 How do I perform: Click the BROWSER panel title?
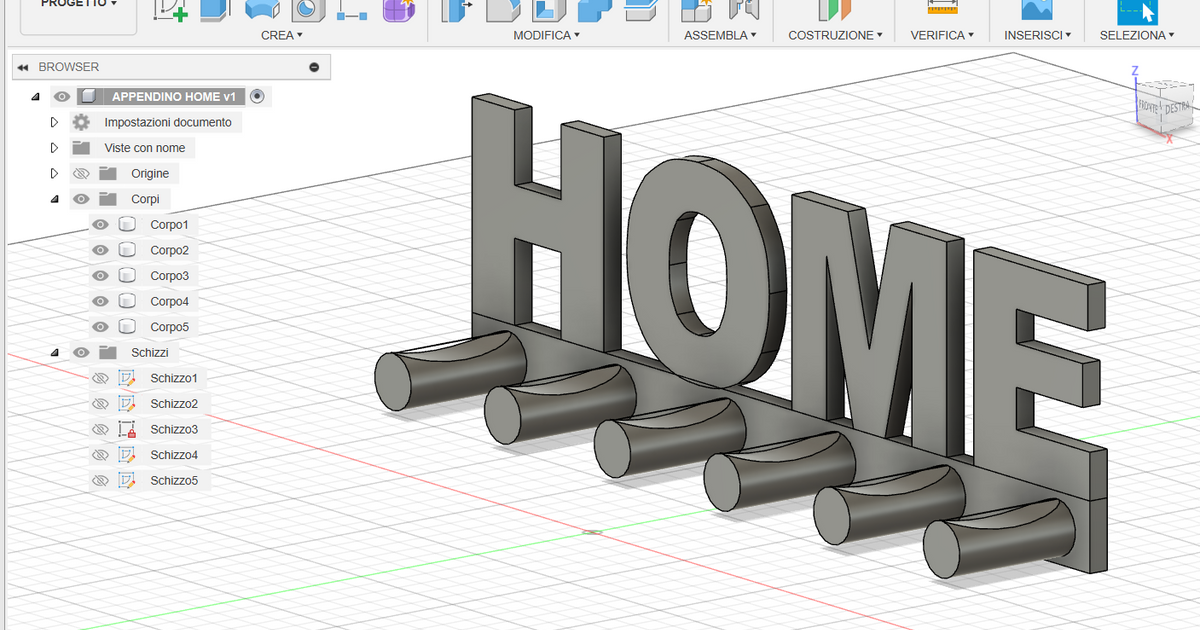click(69, 67)
